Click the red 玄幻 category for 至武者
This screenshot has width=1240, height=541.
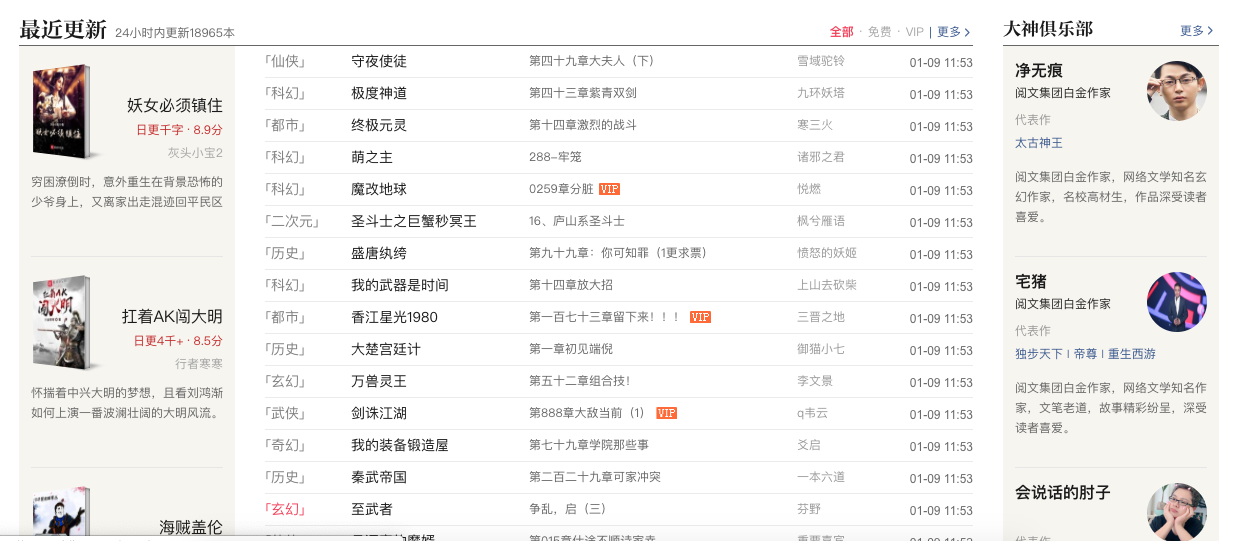(285, 509)
